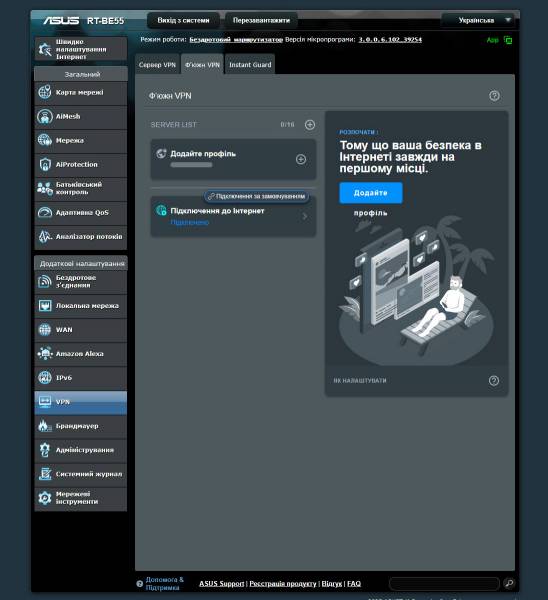
Task: Click the Перезавантажити button
Action: click(x=261, y=20)
